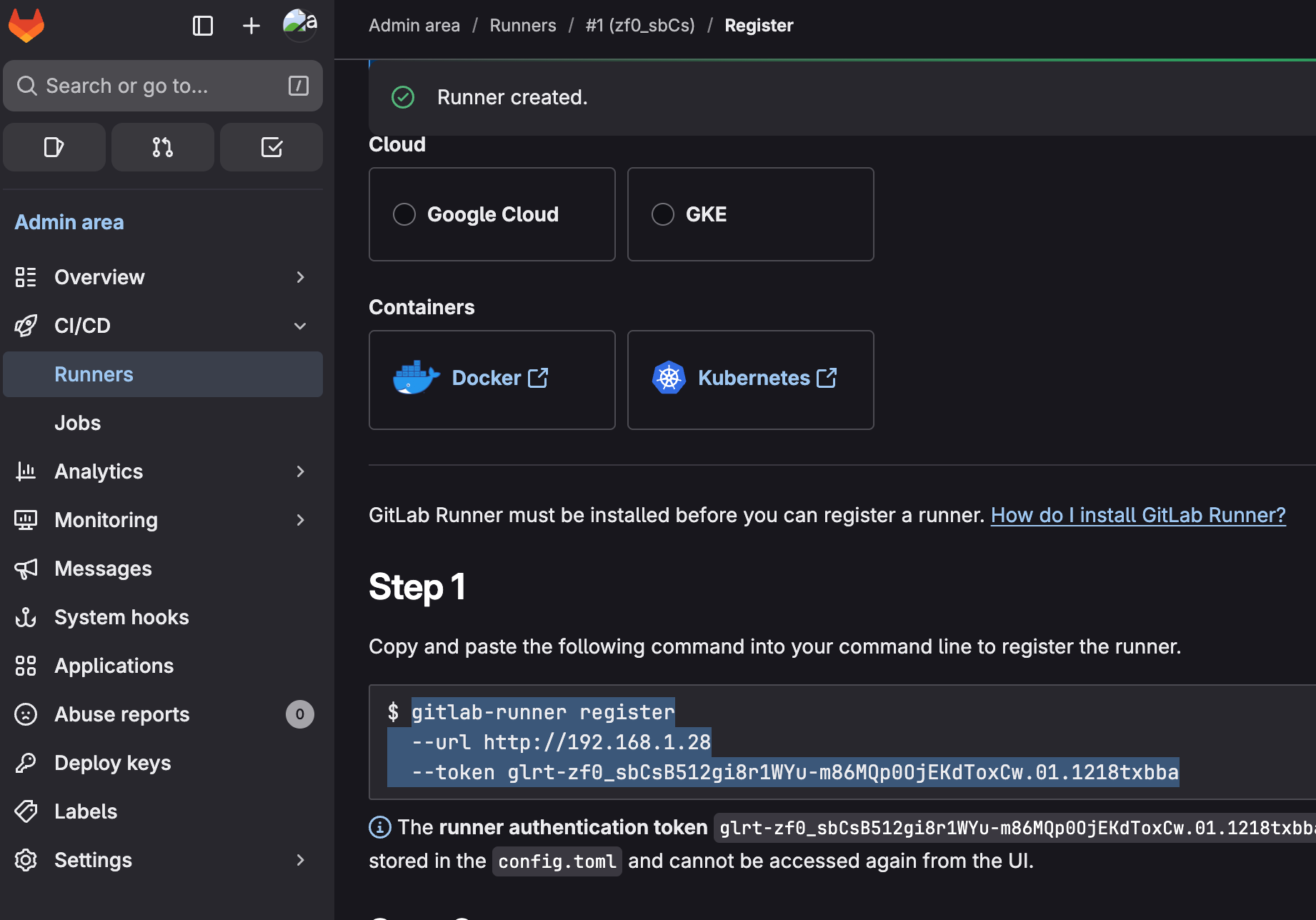
Task: Go to Runners breadcrumb link
Action: 523,26
